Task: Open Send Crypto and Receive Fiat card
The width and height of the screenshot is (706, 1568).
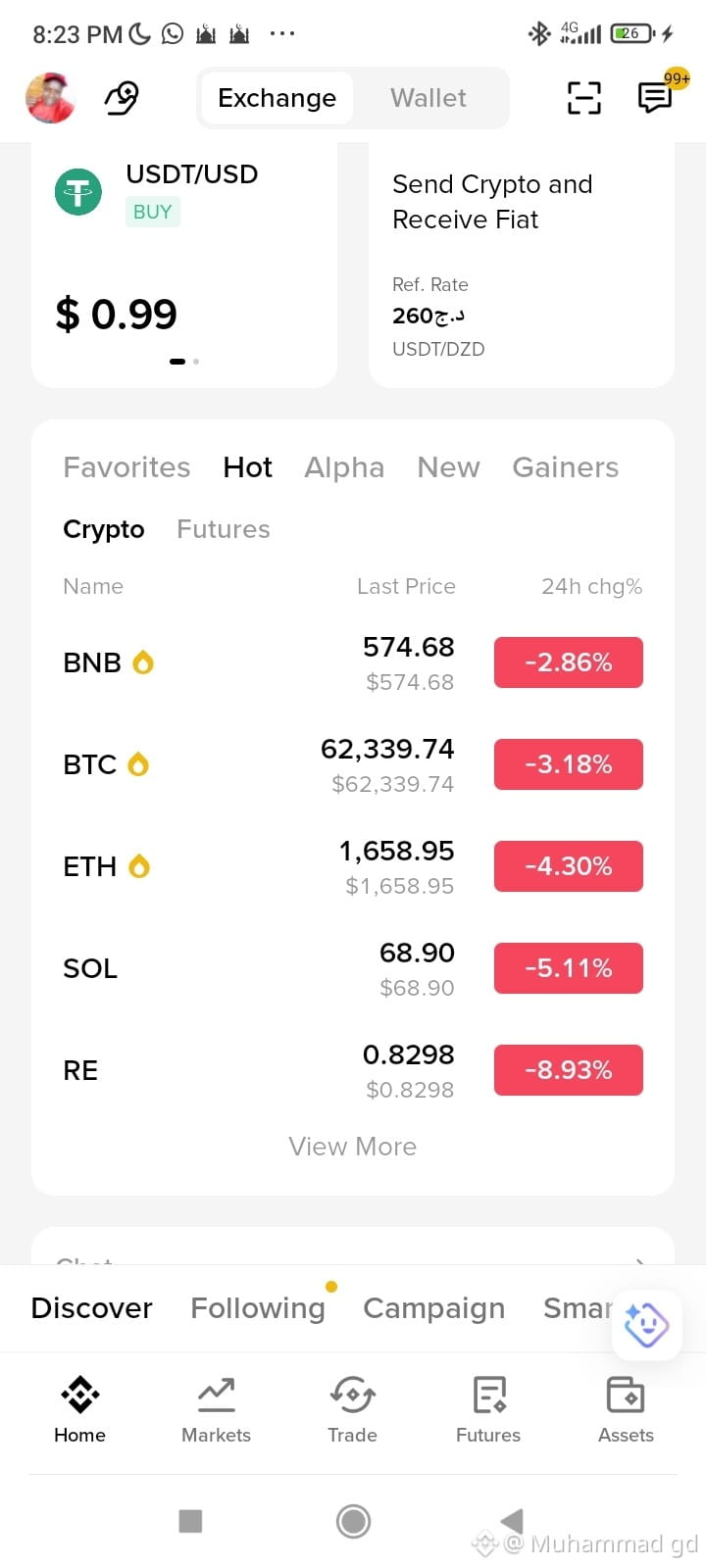Action: (x=522, y=265)
